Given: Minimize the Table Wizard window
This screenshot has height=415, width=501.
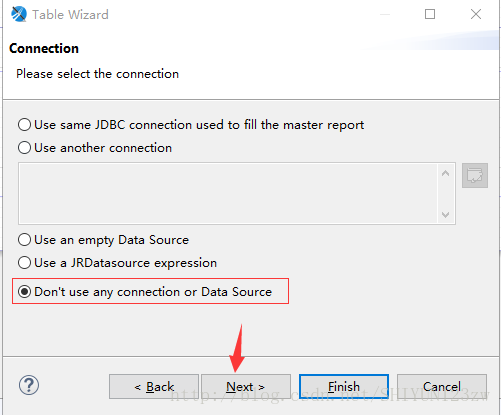Looking at the screenshot, I should (x=385, y=14).
